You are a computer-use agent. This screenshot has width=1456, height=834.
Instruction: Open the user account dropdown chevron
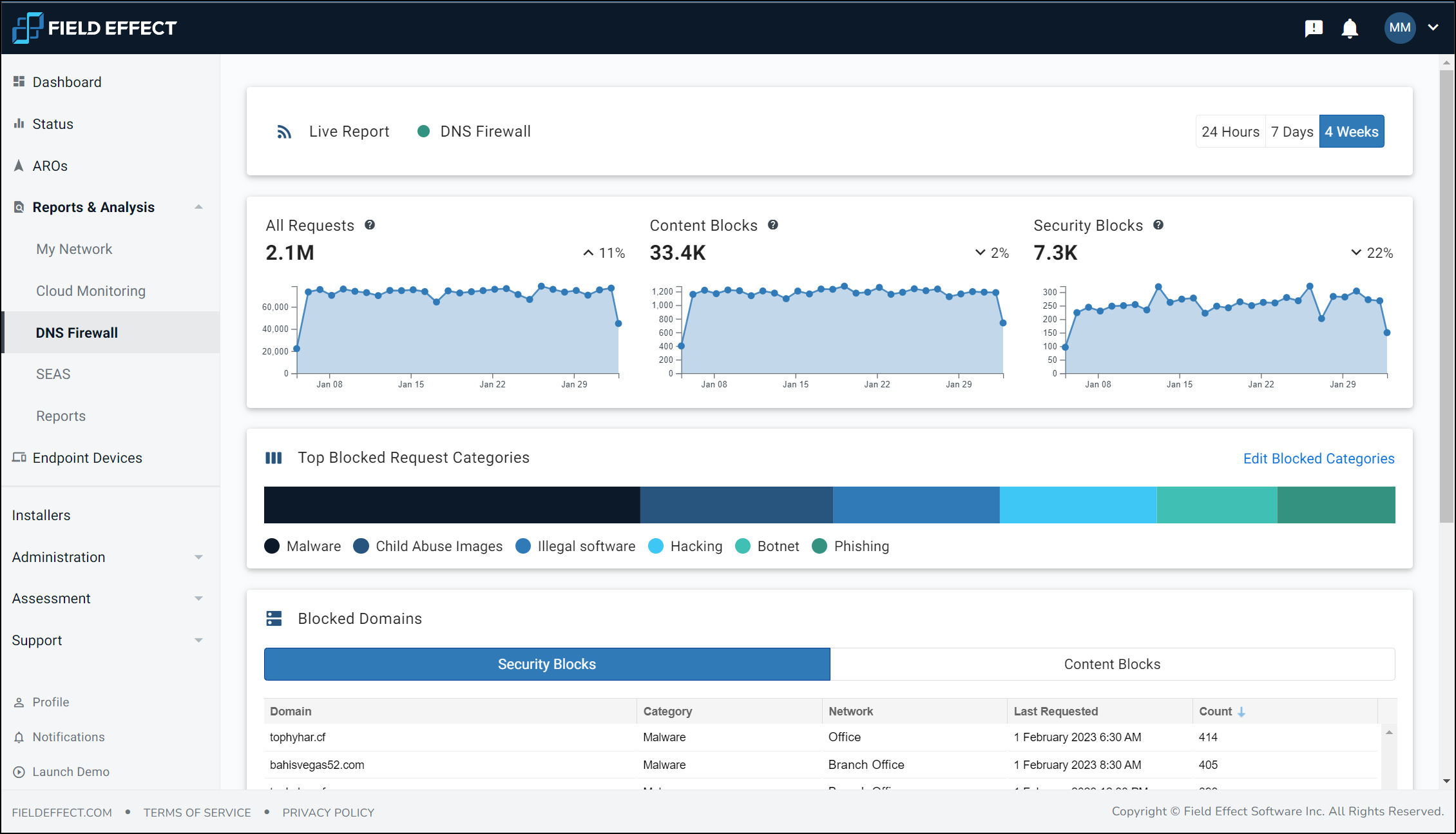(1433, 28)
